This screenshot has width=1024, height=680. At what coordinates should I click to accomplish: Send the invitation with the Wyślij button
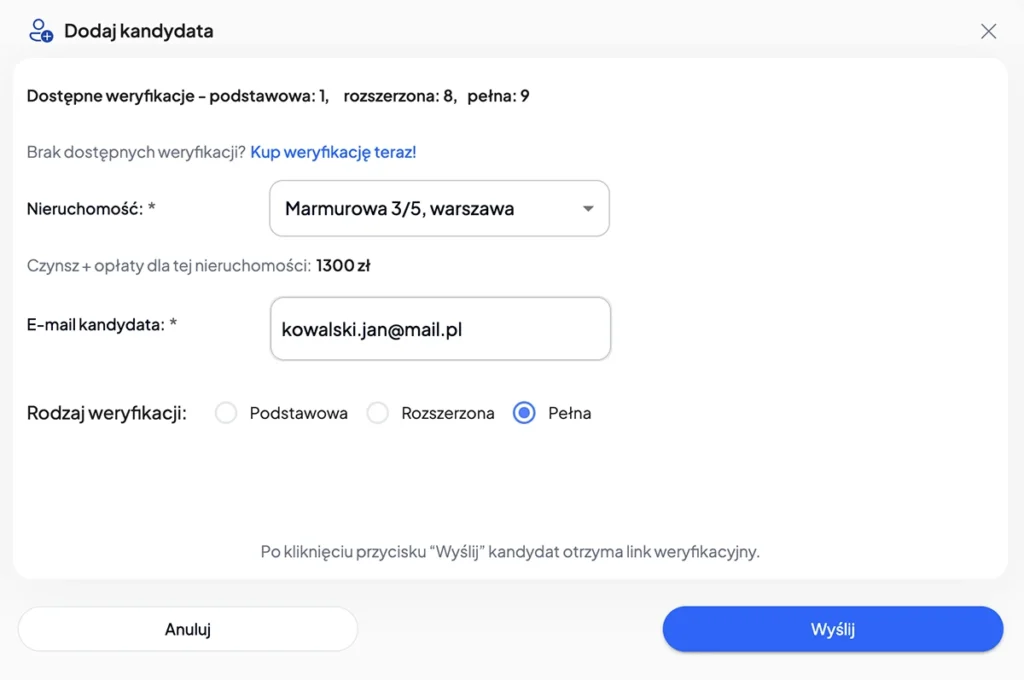click(x=832, y=629)
